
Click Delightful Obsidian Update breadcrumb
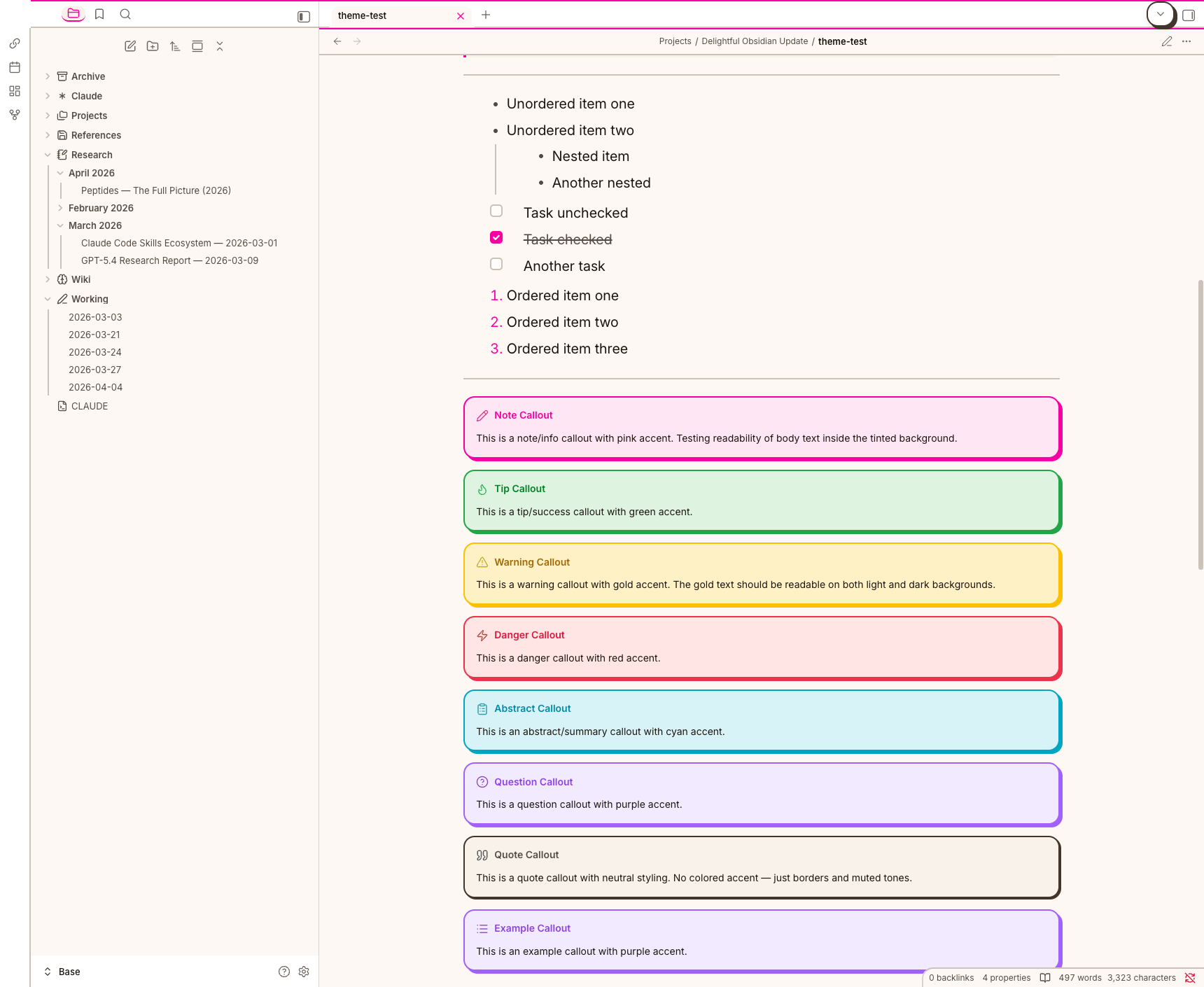tap(755, 41)
